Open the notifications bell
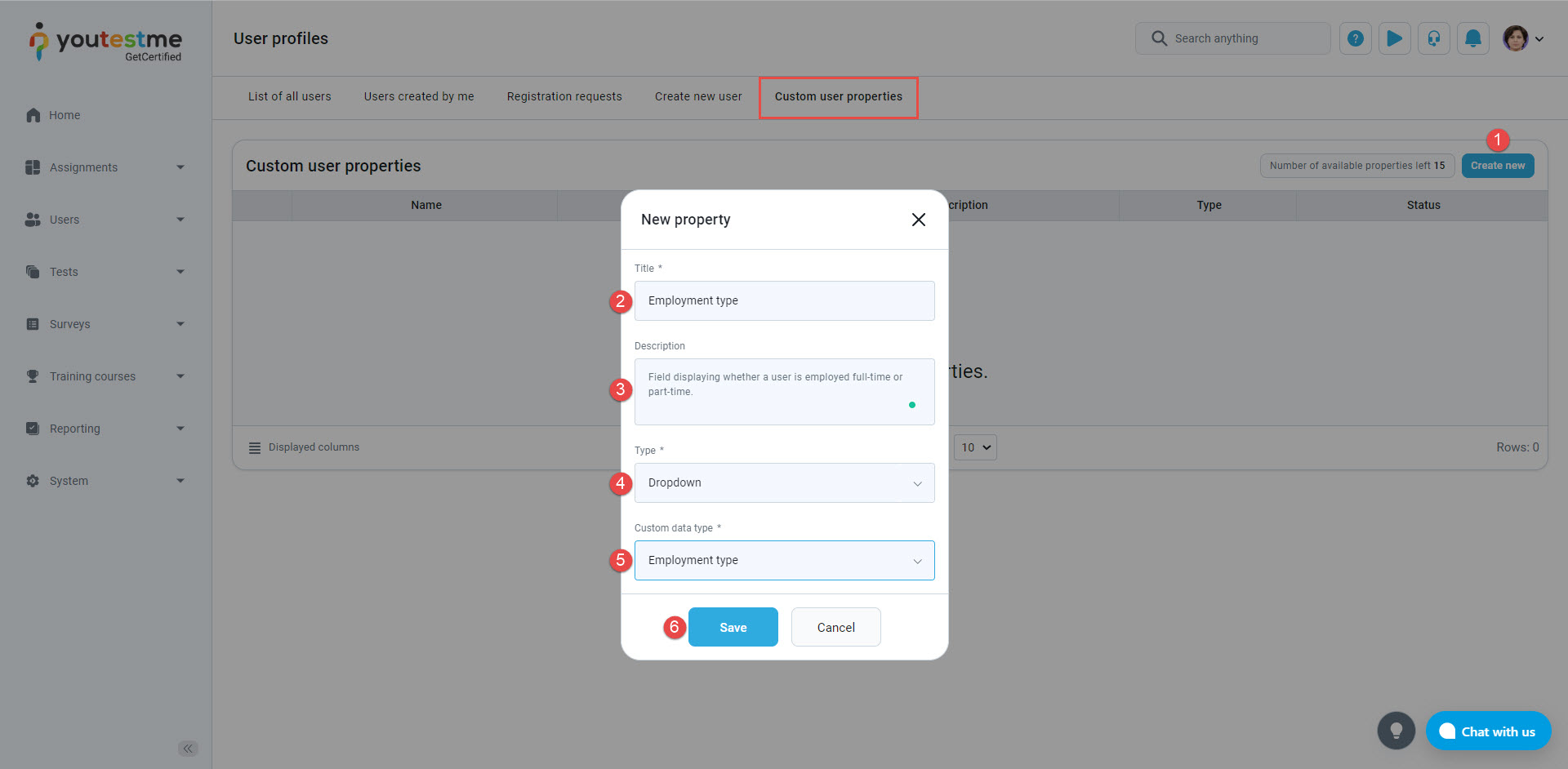 pos(1472,38)
